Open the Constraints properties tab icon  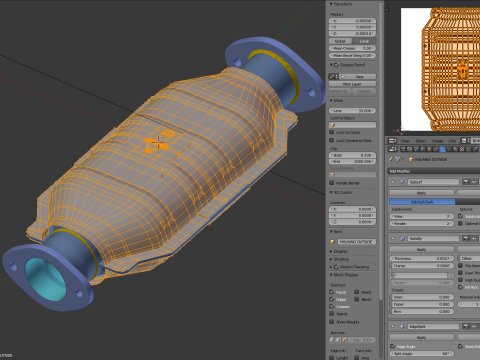point(436,149)
